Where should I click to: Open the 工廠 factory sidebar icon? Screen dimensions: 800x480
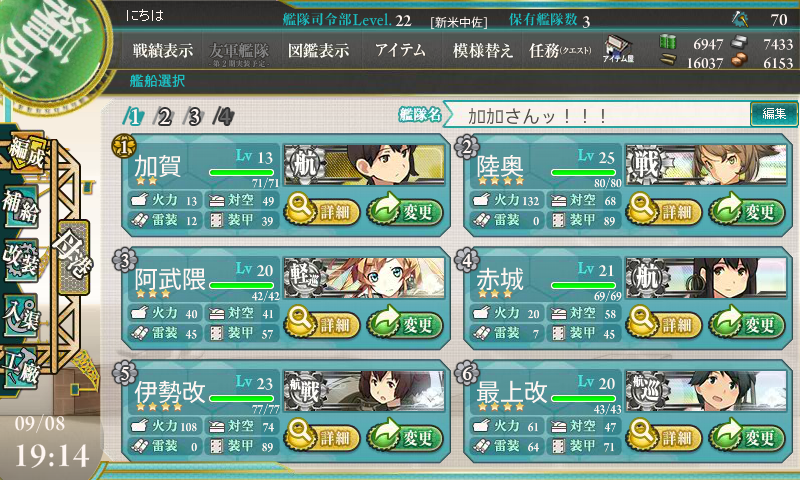pos(21,368)
